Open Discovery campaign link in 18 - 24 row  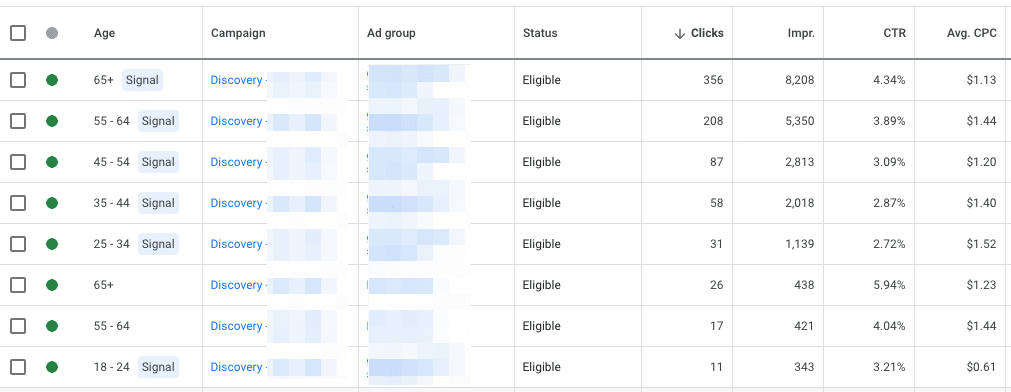click(x=236, y=367)
